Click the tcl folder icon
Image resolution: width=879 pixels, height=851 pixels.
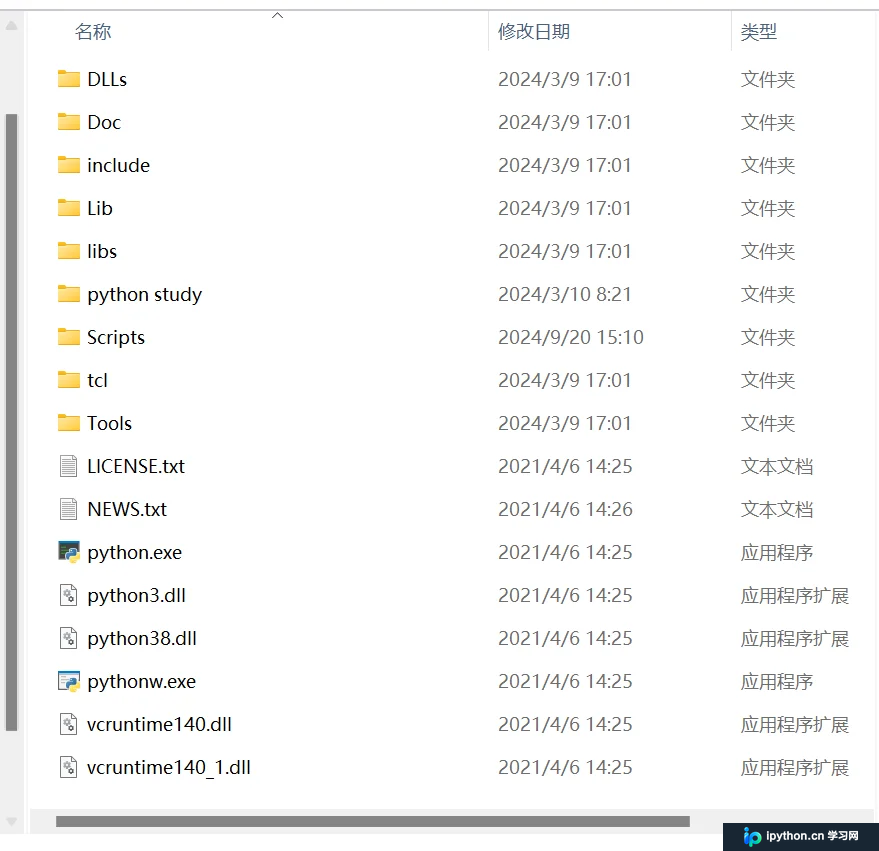point(68,380)
